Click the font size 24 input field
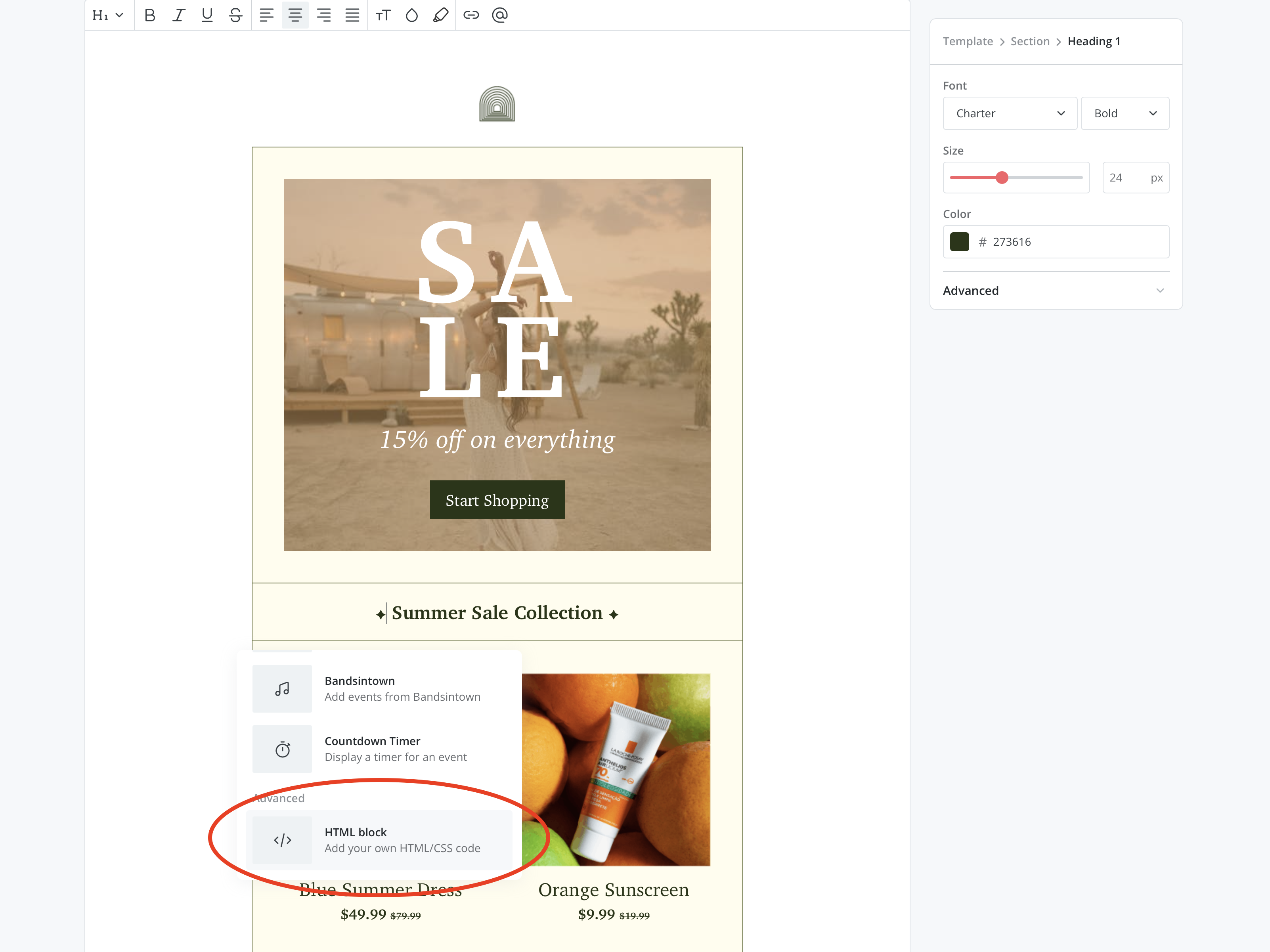Viewport: 1270px width, 952px height. (x=1124, y=178)
